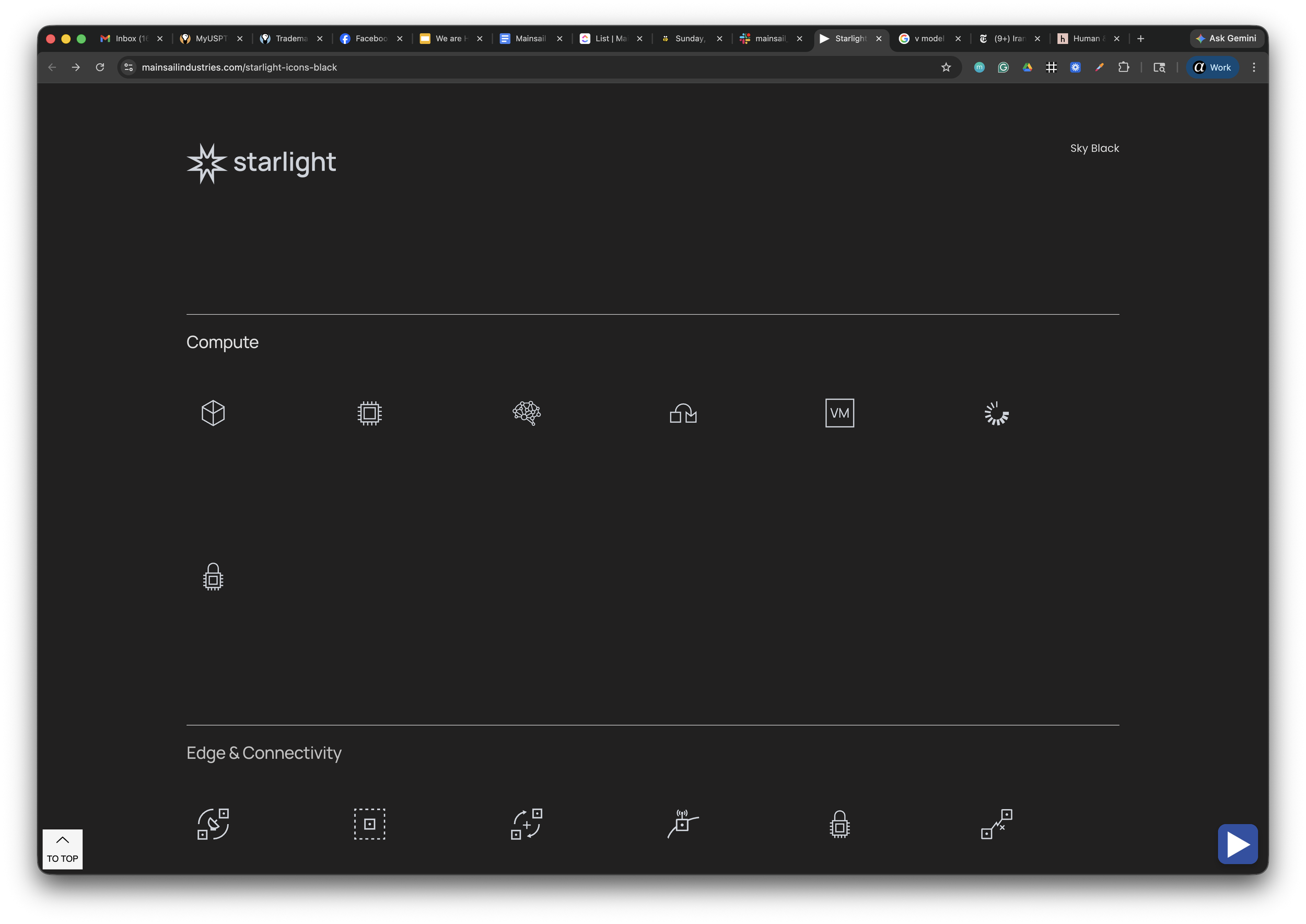Screen dimensions: 1306x924
Task: Click the starlight logo
Action: point(261,163)
